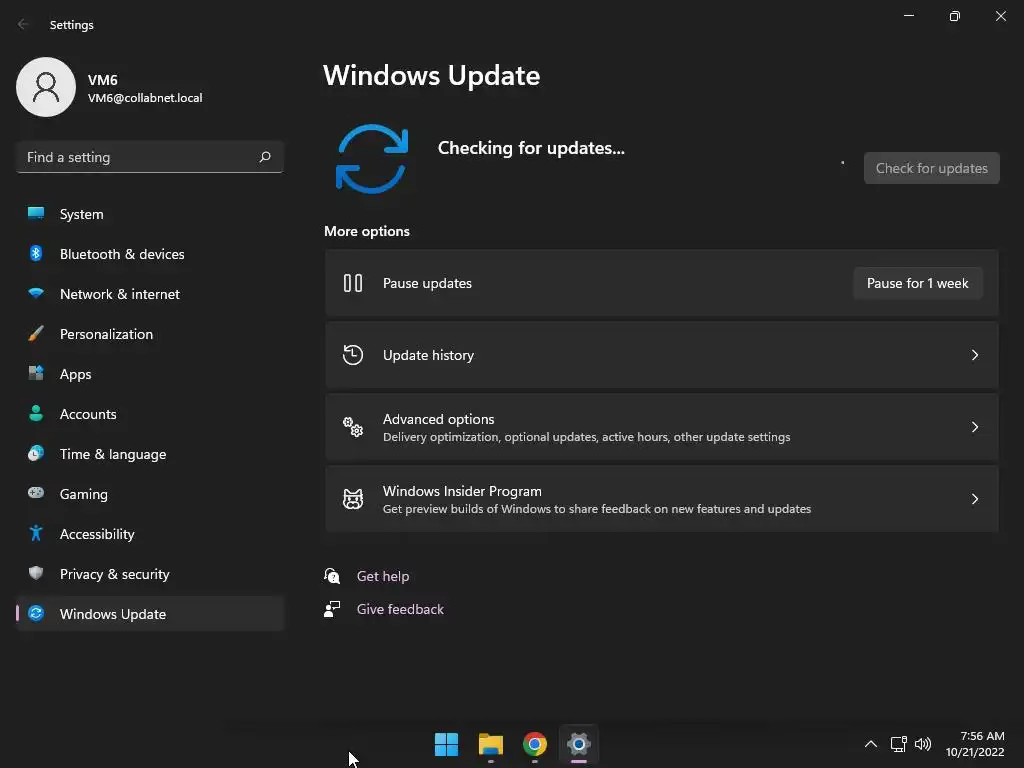The width and height of the screenshot is (1024, 768).
Task: Click the Privacy & security shield icon
Action: (36, 573)
